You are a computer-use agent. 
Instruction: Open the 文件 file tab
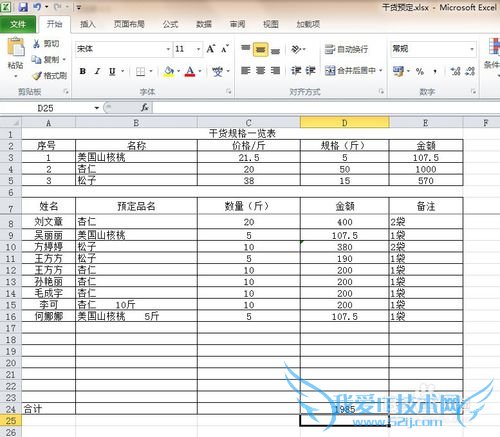pos(18,24)
